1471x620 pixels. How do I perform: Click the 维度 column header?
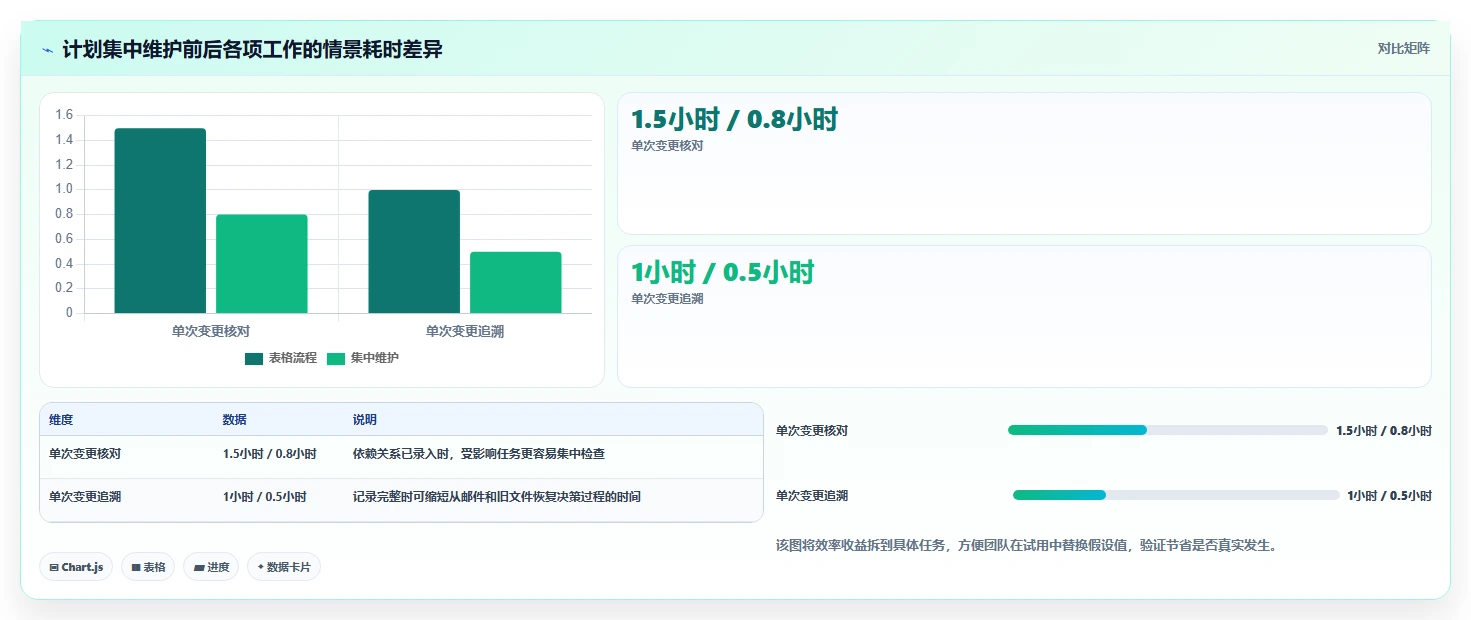(62, 420)
